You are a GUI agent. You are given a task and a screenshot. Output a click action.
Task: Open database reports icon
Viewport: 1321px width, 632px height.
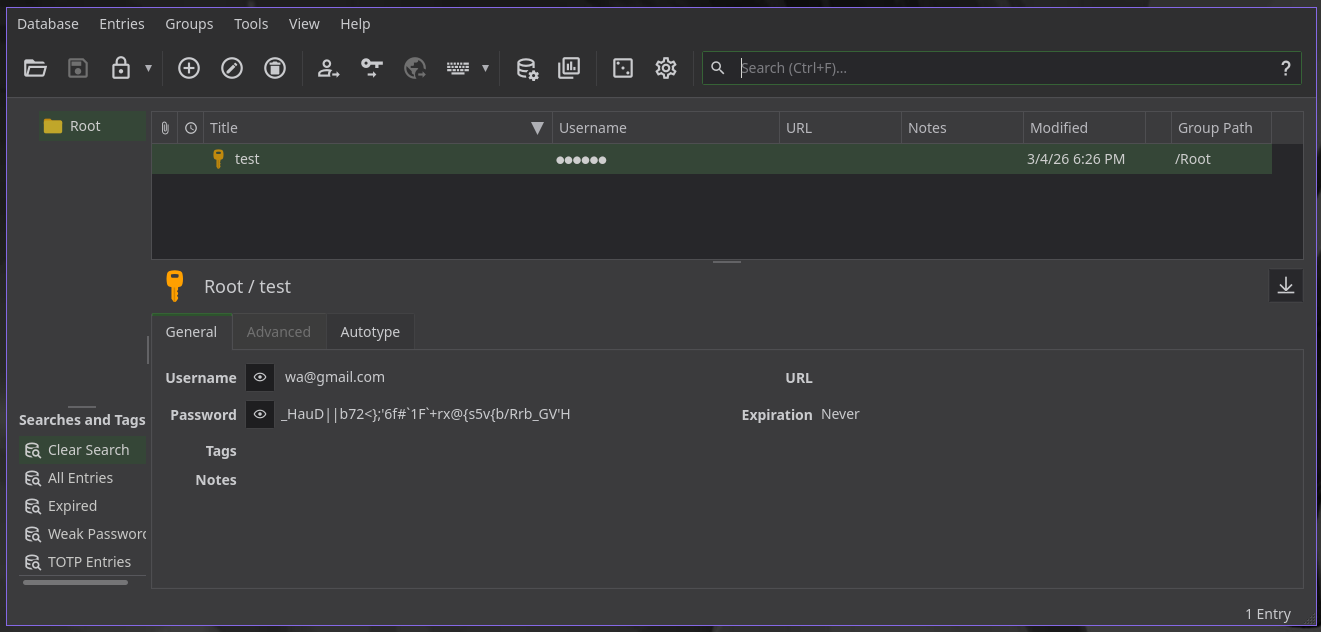[569, 68]
